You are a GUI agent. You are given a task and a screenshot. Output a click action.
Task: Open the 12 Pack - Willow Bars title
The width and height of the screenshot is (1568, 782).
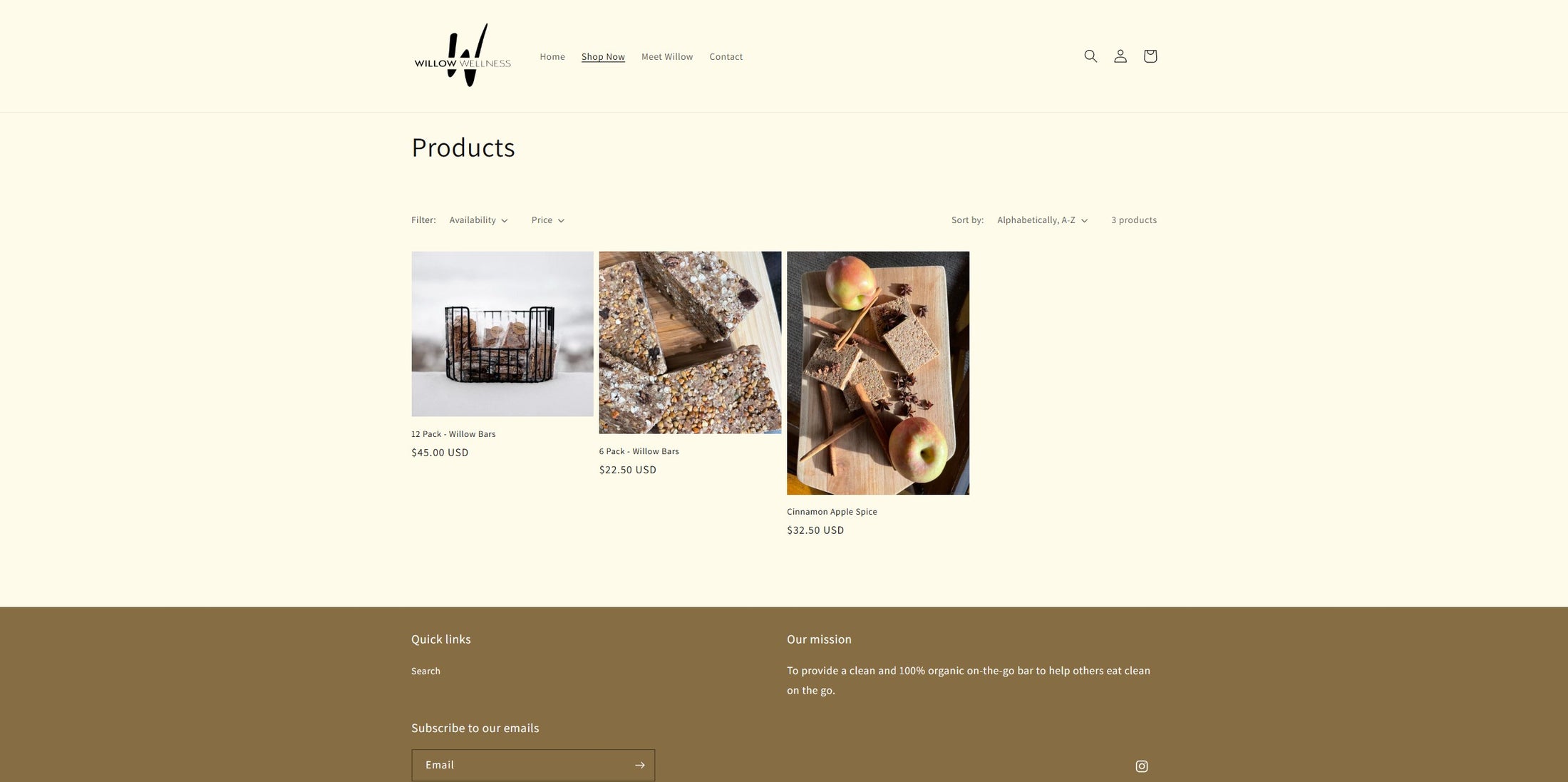453,434
